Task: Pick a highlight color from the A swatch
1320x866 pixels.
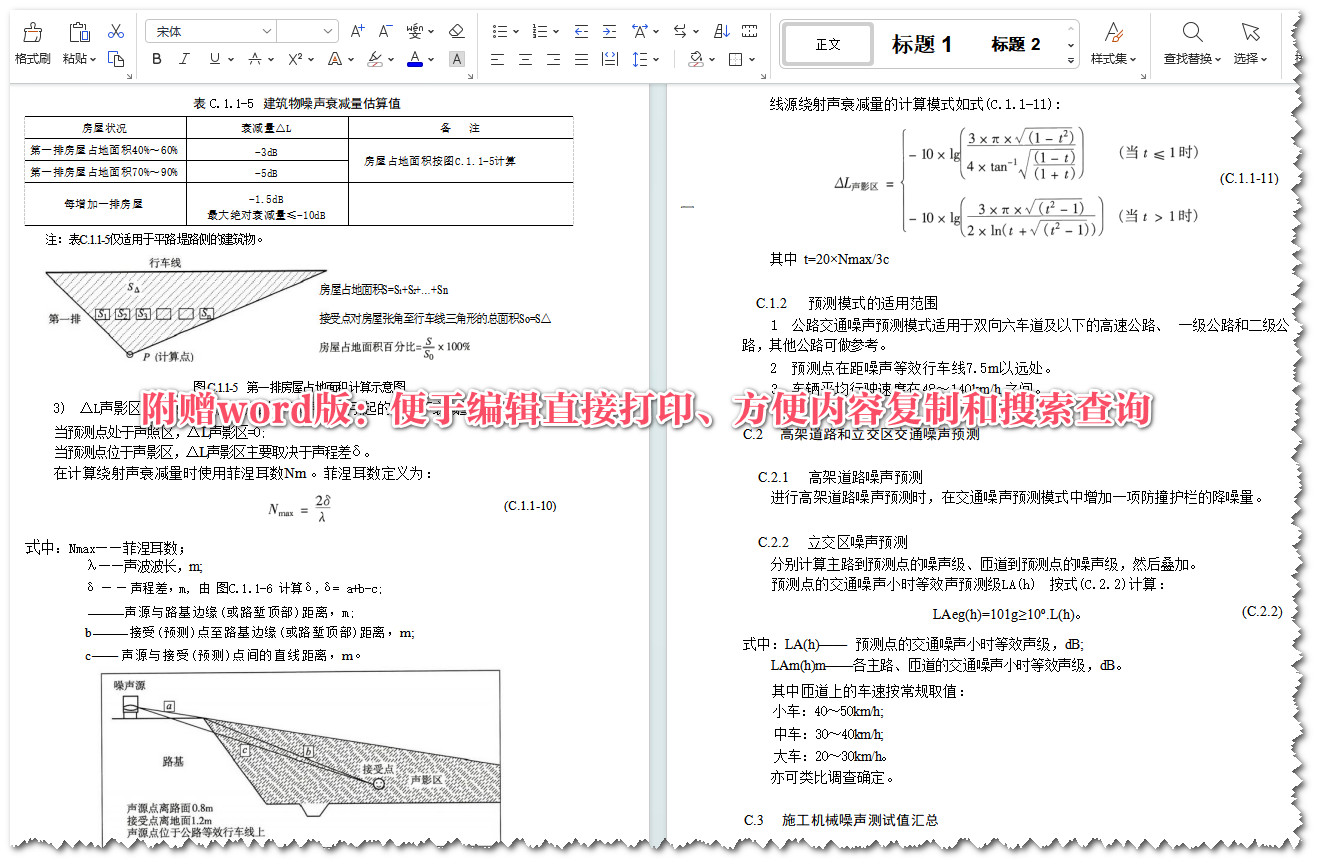Action: [457, 60]
